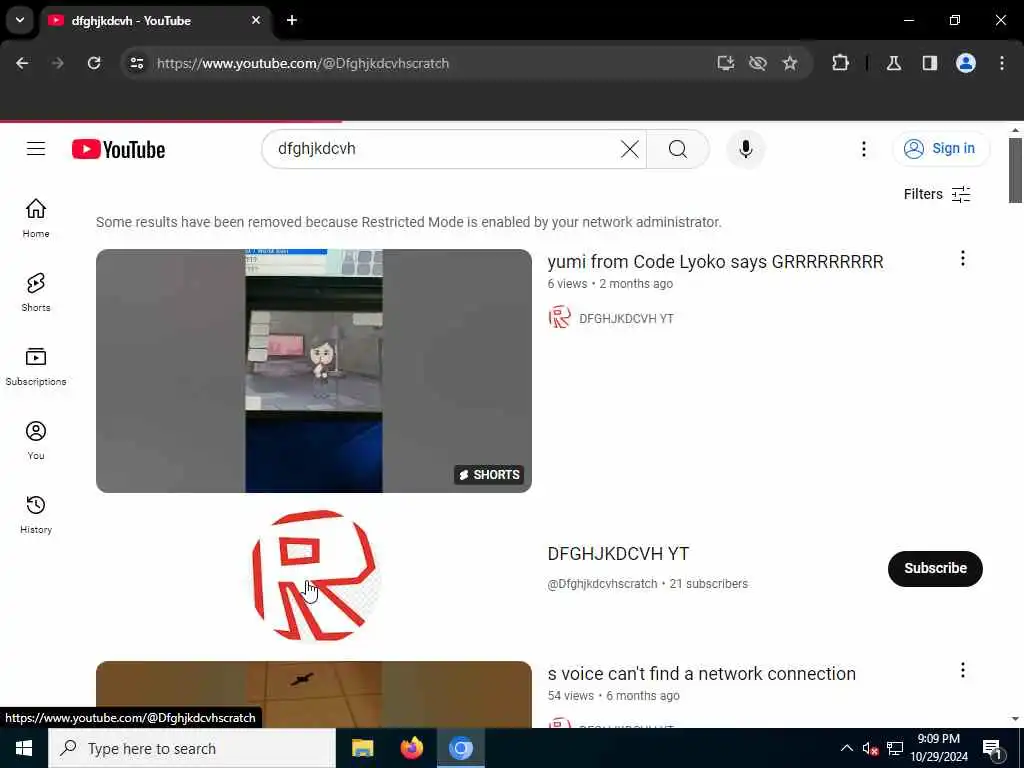Open Chrome Labs flask icon
The width and height of the screenshot is (1024, 768).
(894, 63)
